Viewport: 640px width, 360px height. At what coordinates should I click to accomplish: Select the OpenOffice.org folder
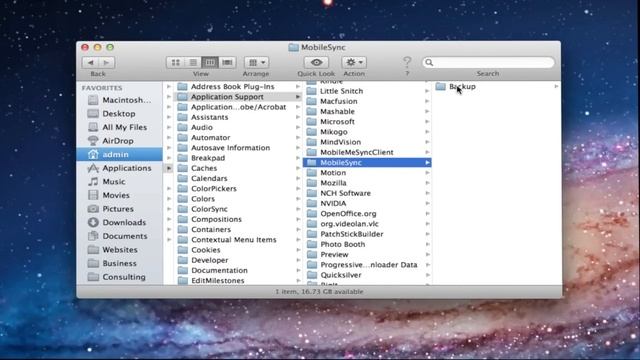[367, 213]
